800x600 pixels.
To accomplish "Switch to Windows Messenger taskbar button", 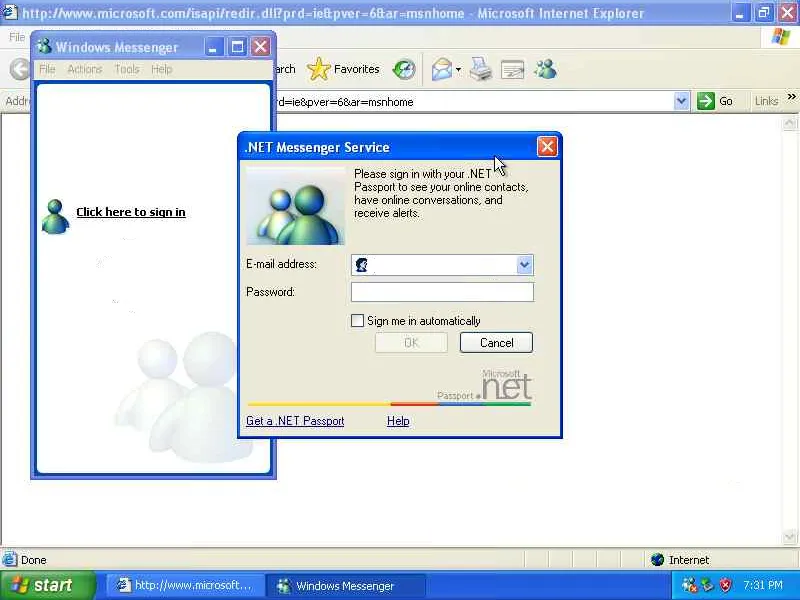I will coord(345,586).
